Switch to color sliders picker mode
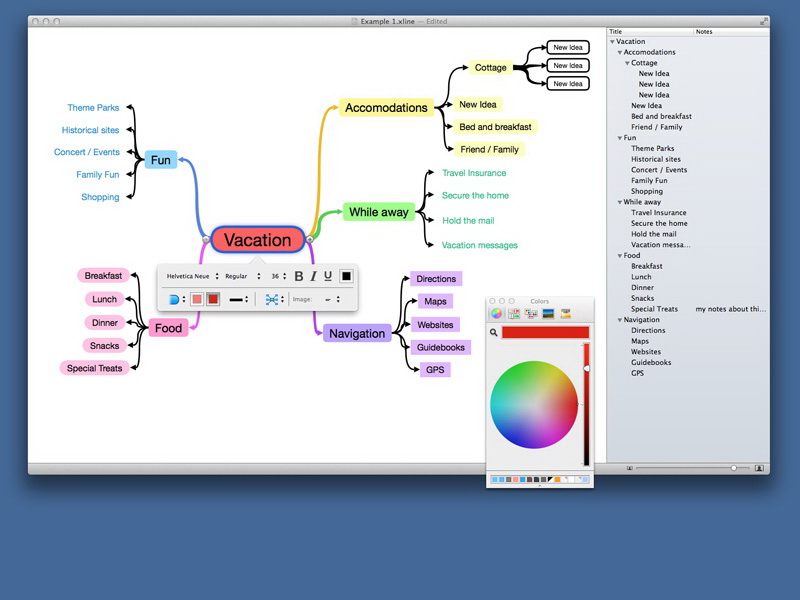 (514, 314)
